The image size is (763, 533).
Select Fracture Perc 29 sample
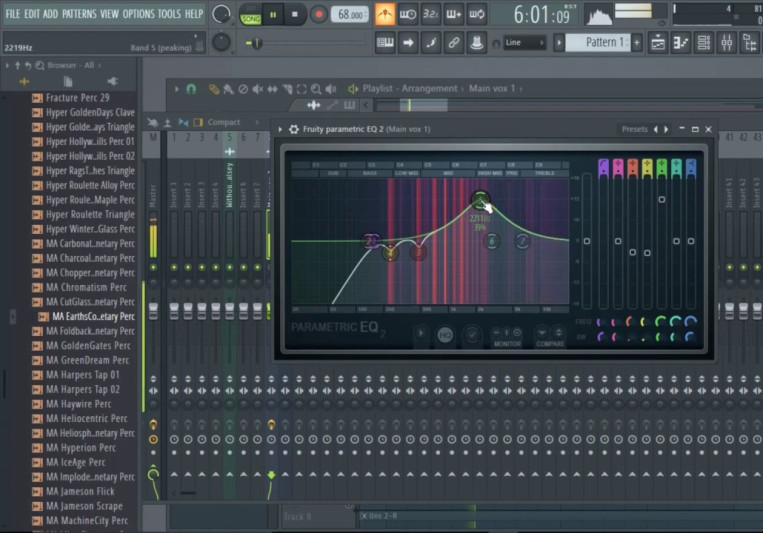coord(77,98)
